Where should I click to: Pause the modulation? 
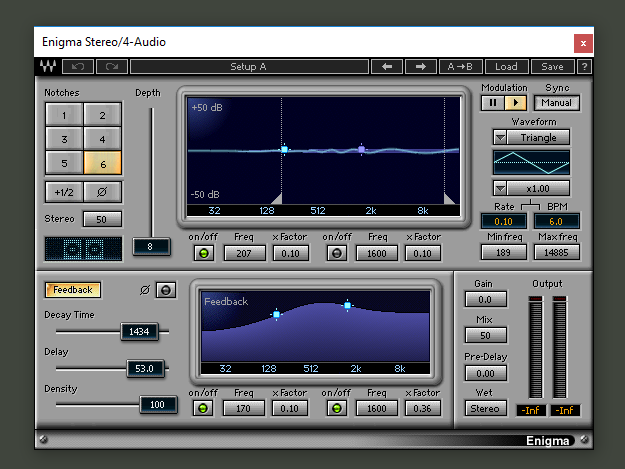tap(493, 103)
